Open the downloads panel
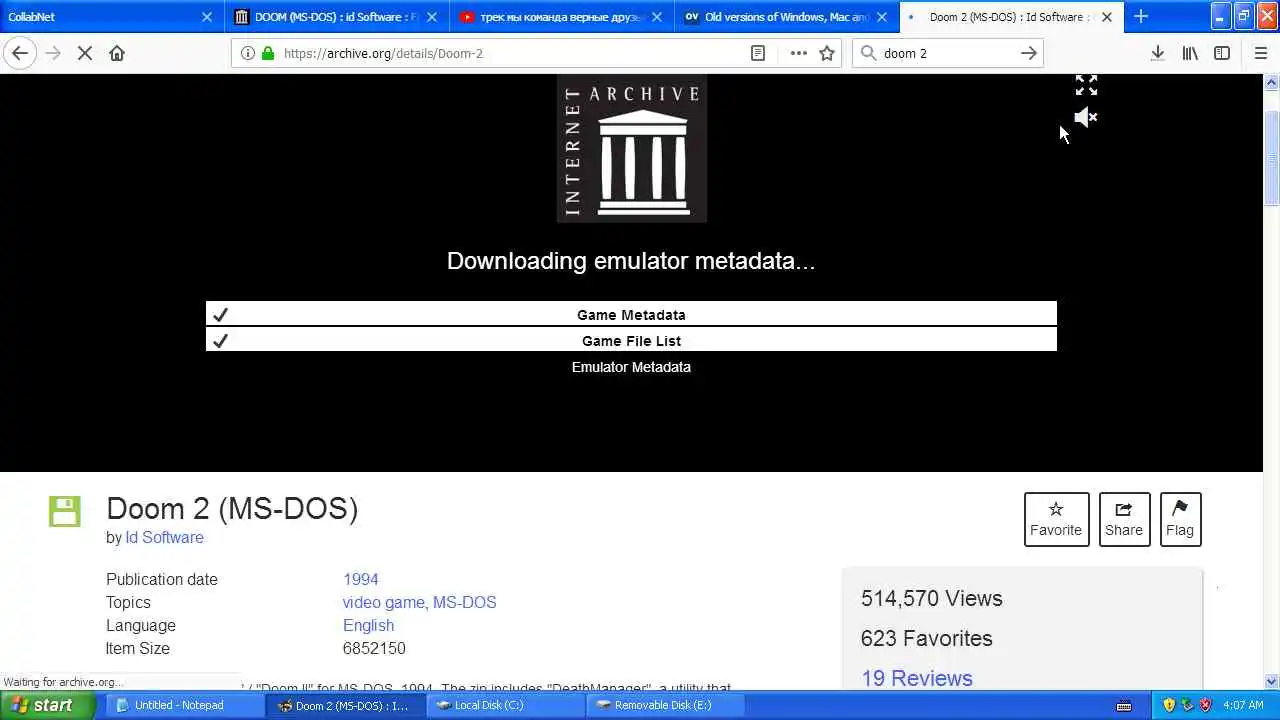The image size is (1280, 720). tap(1157, 53)
